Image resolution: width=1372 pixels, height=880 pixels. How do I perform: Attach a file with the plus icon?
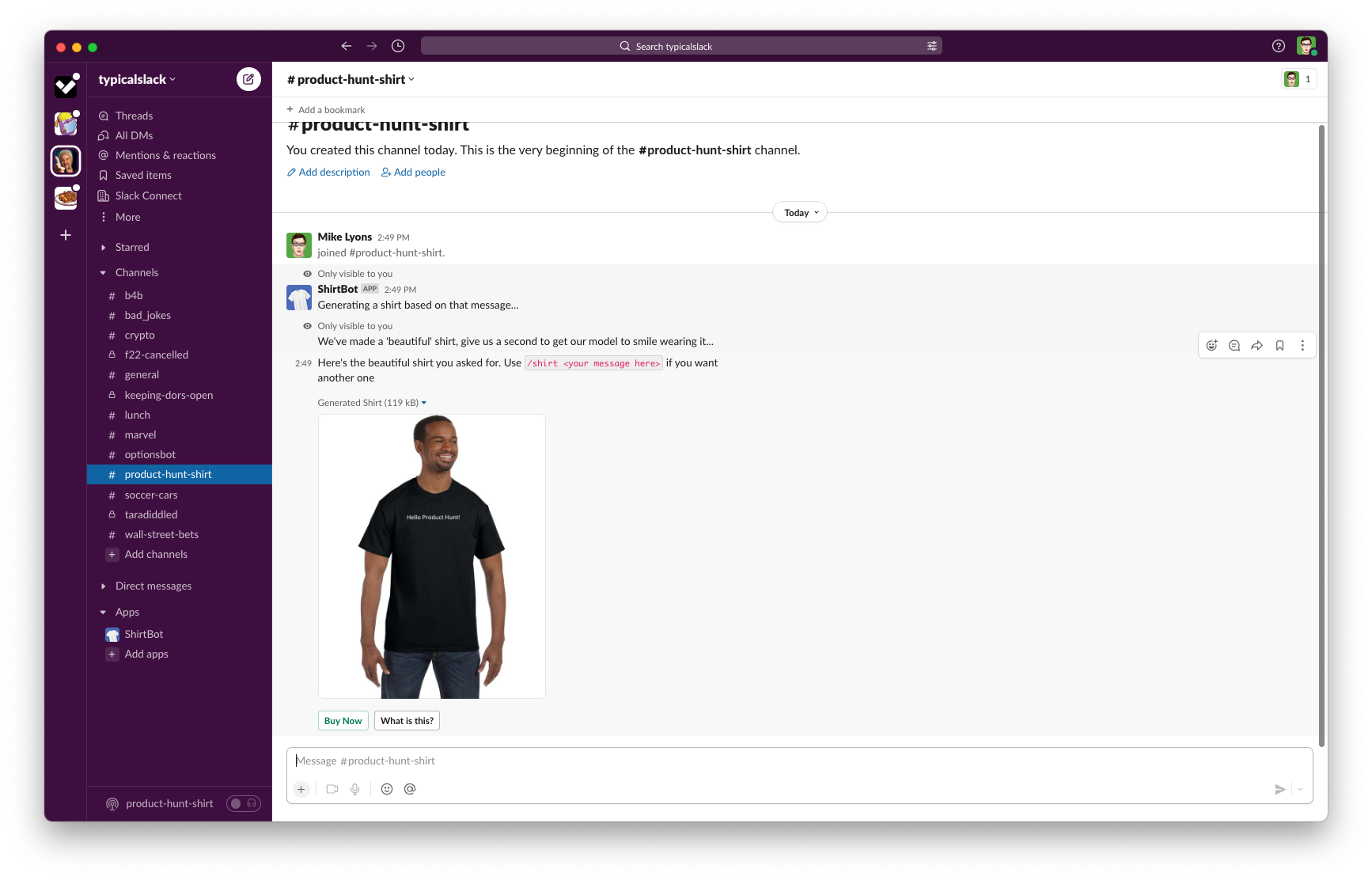tap(301, 789)
